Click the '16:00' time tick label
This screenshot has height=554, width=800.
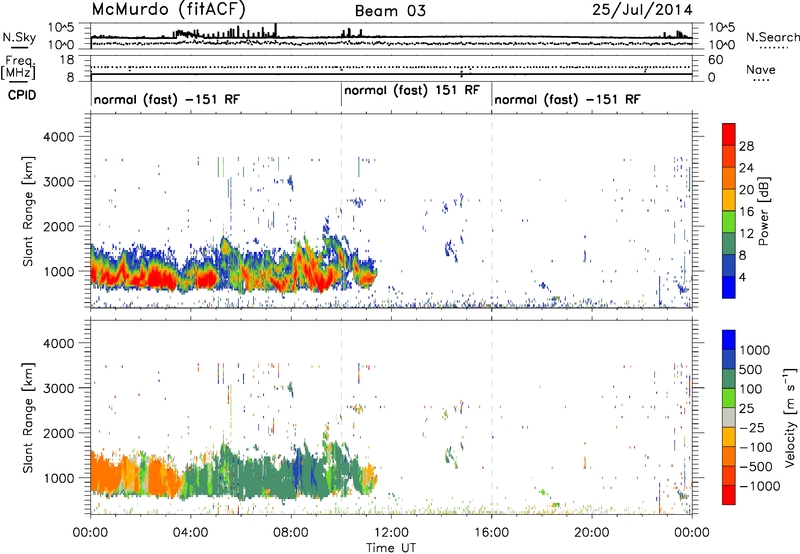491,533
